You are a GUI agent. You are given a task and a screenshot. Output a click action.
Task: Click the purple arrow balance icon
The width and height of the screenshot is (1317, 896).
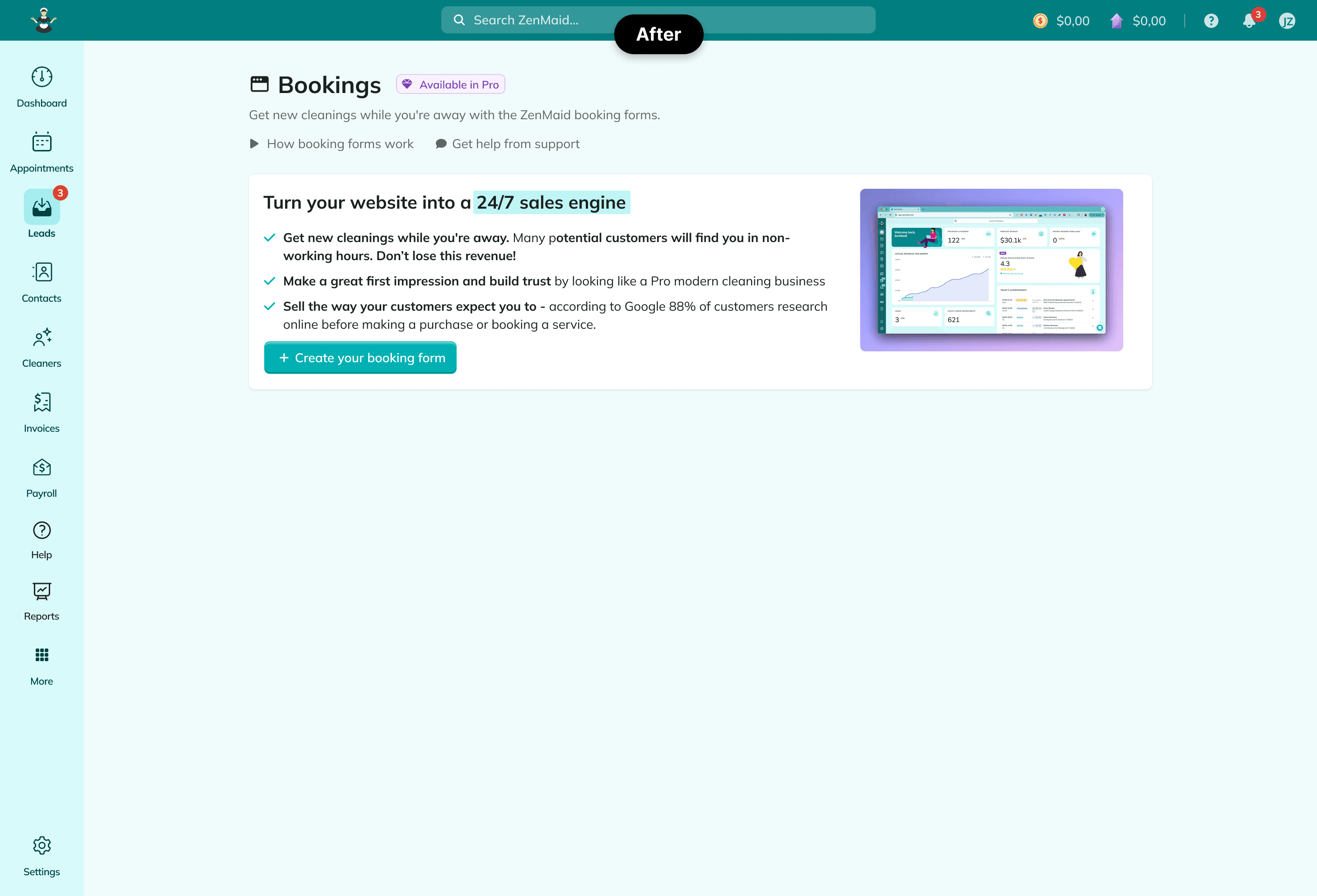(x=1116, y=21)
